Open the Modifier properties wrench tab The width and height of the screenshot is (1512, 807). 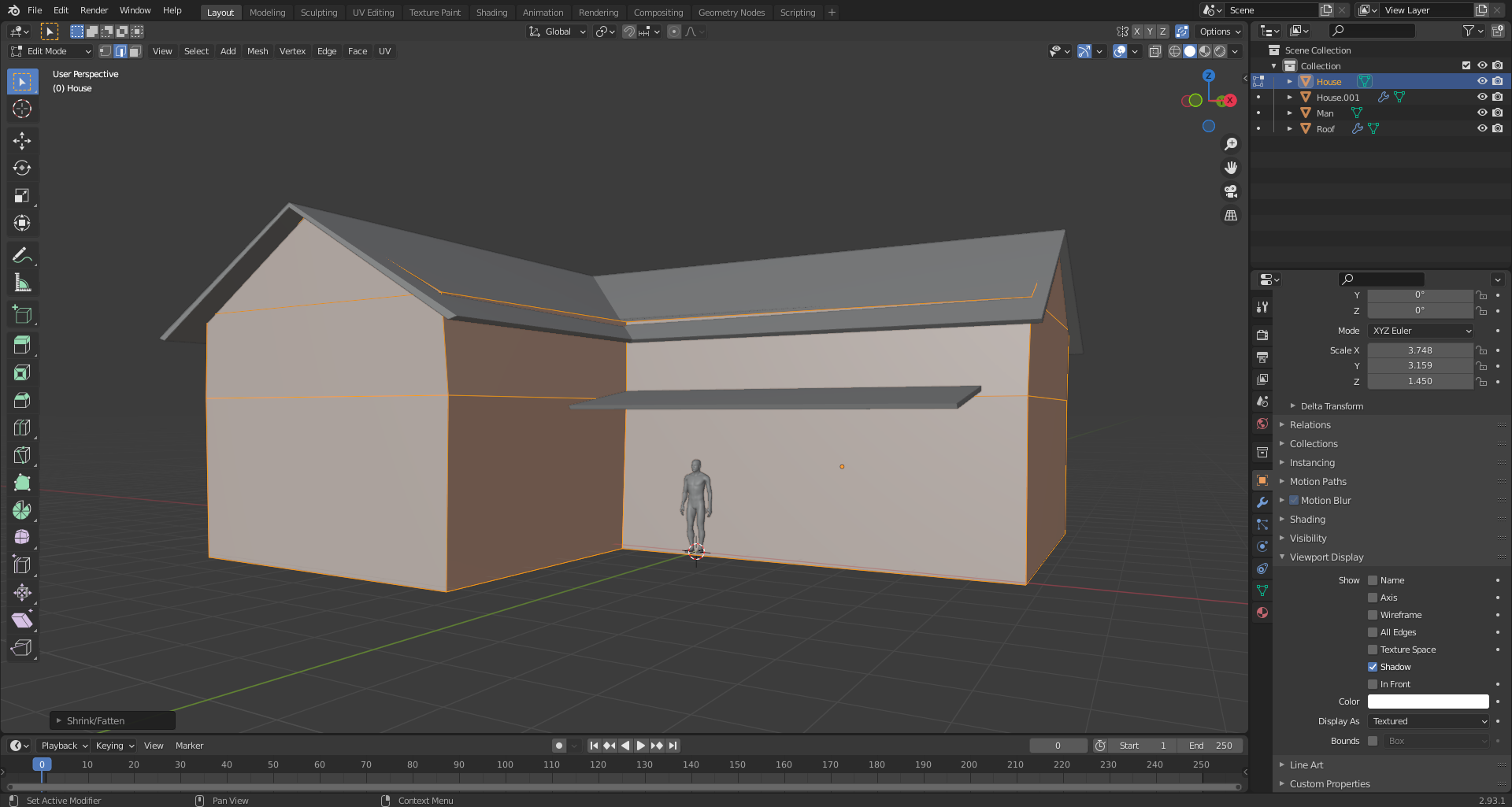coord(1262,502)
